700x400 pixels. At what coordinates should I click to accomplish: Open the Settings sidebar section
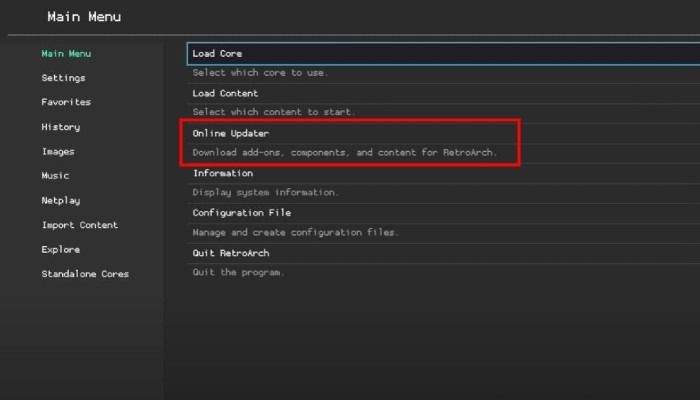pyautogui.click(x=63, y=78)
